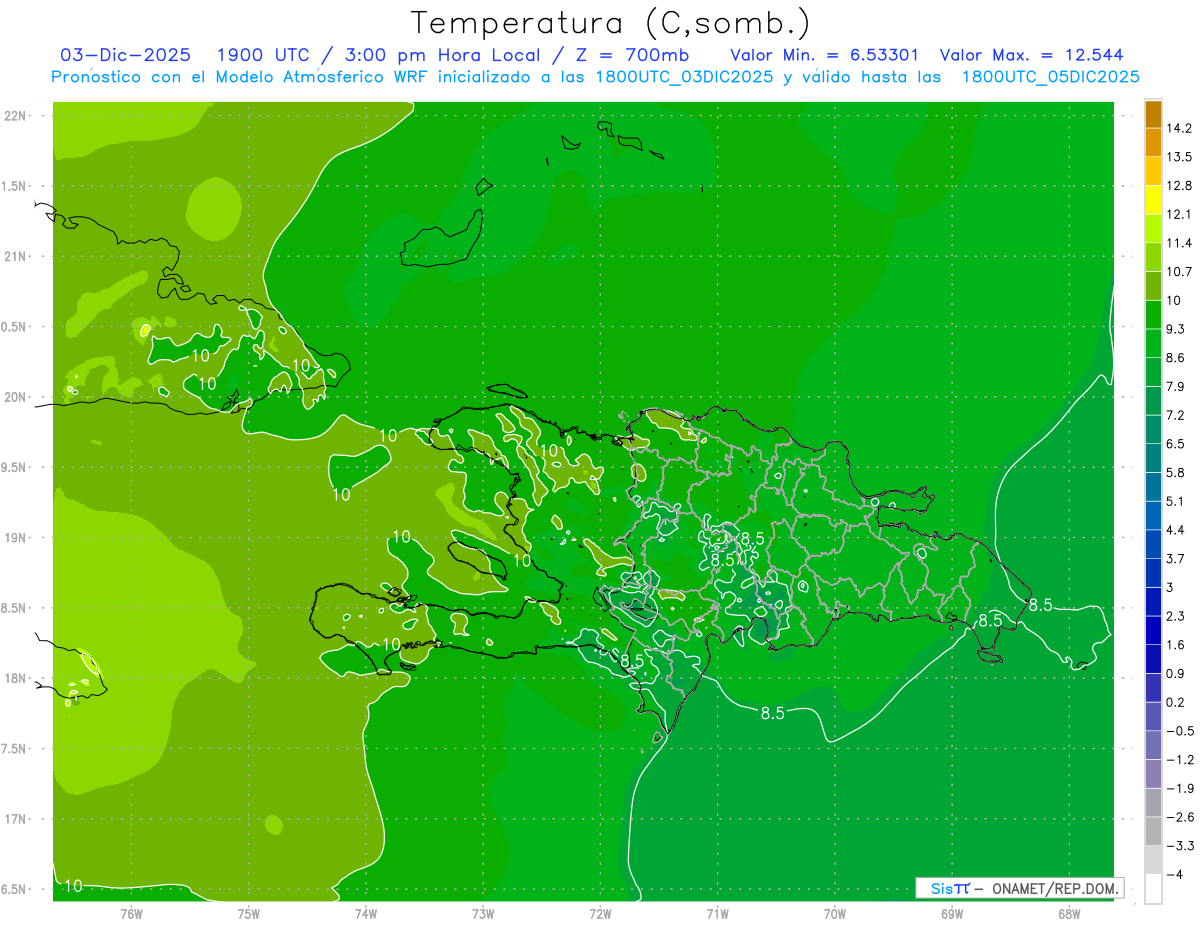
Task: Click the 72W longitude axis label
Action: [x=600, y=914]
